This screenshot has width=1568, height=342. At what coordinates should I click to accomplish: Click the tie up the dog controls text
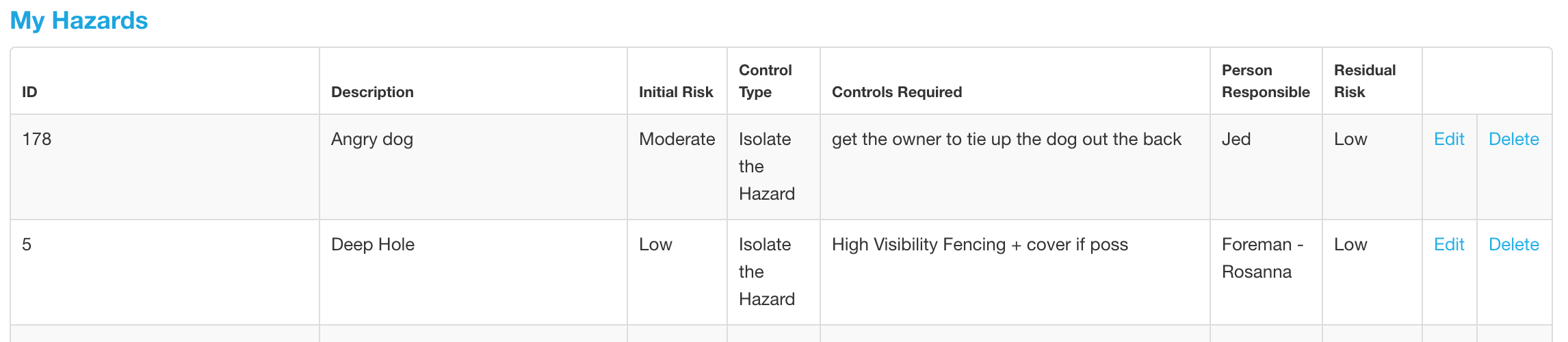click(1006, 140)
